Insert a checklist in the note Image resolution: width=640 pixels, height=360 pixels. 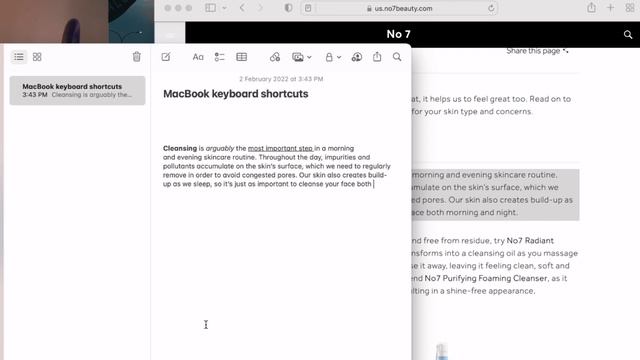pyautogui.click(x=220, y=57)
